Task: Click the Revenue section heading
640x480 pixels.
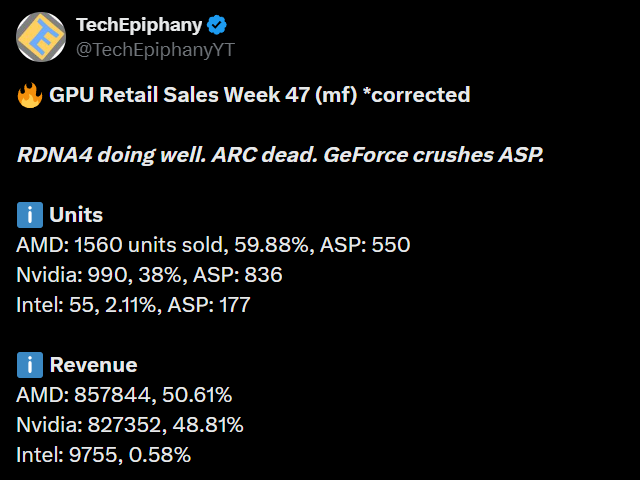Action: (x=93, y=365)
